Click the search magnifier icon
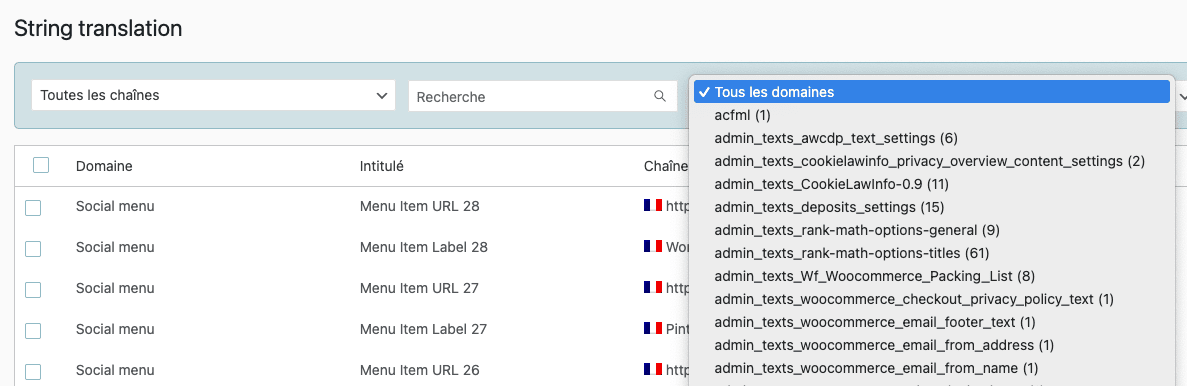This screenshot has height=386, width=1187. (659, 96)
